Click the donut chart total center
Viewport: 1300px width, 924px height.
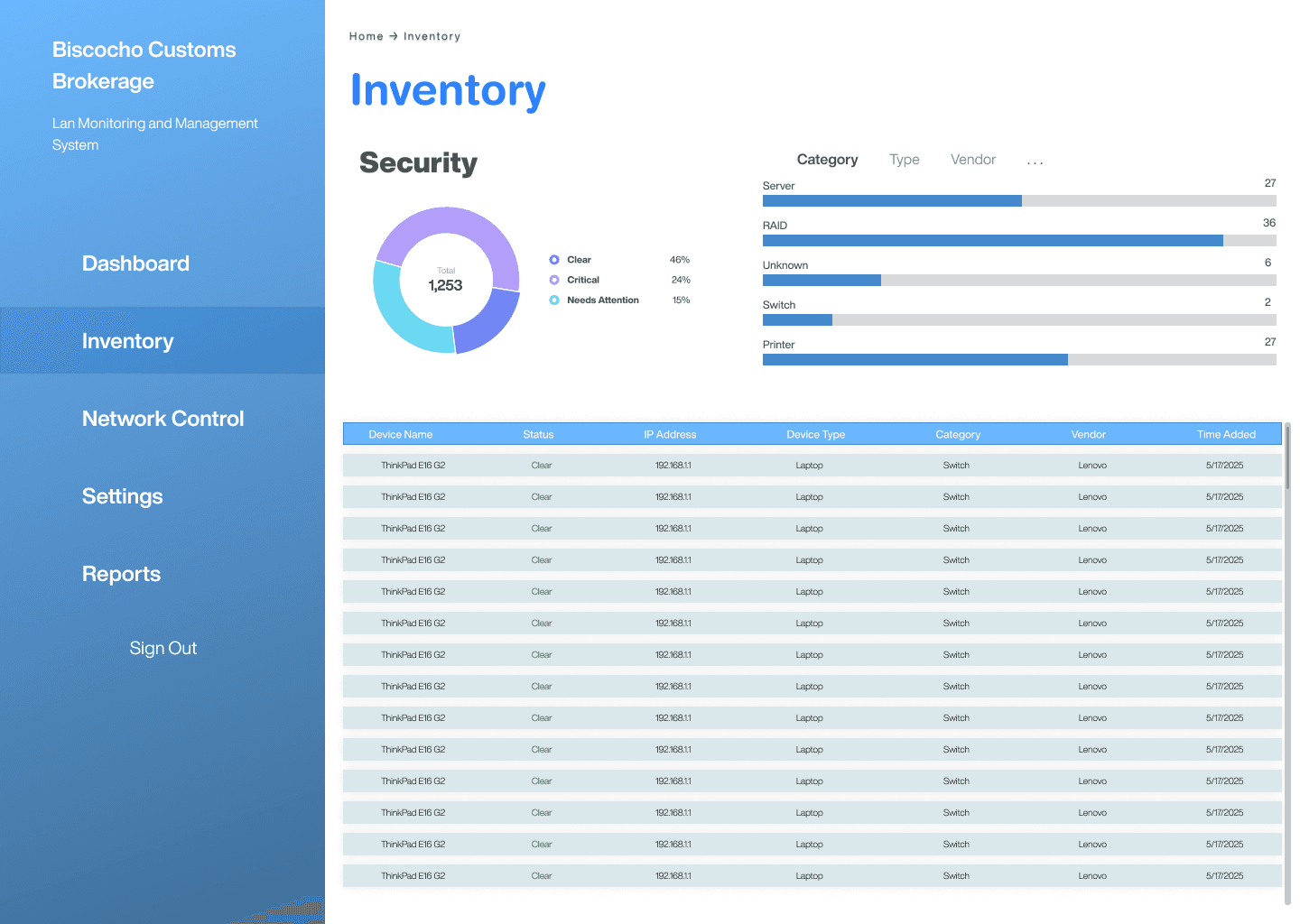coord(445,281)
